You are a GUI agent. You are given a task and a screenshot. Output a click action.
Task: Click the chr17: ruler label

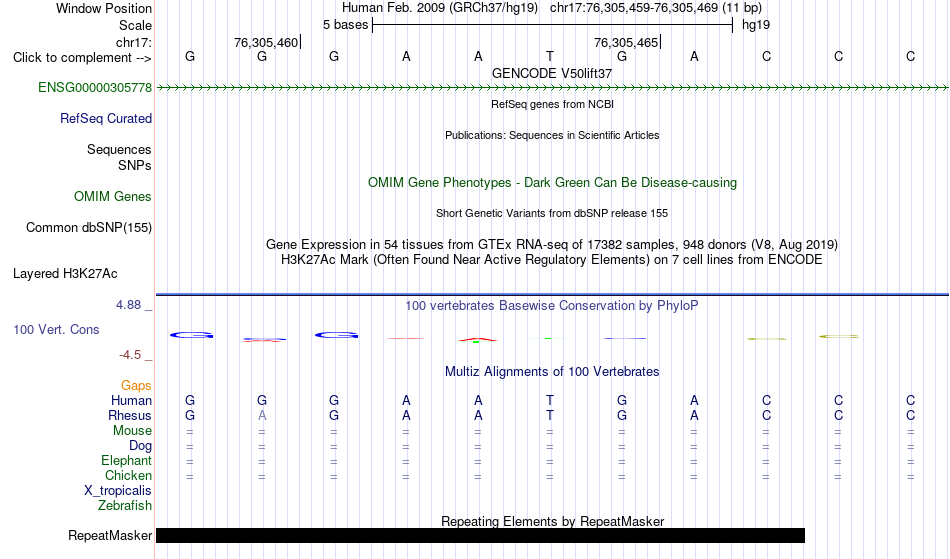coord(133,43)
